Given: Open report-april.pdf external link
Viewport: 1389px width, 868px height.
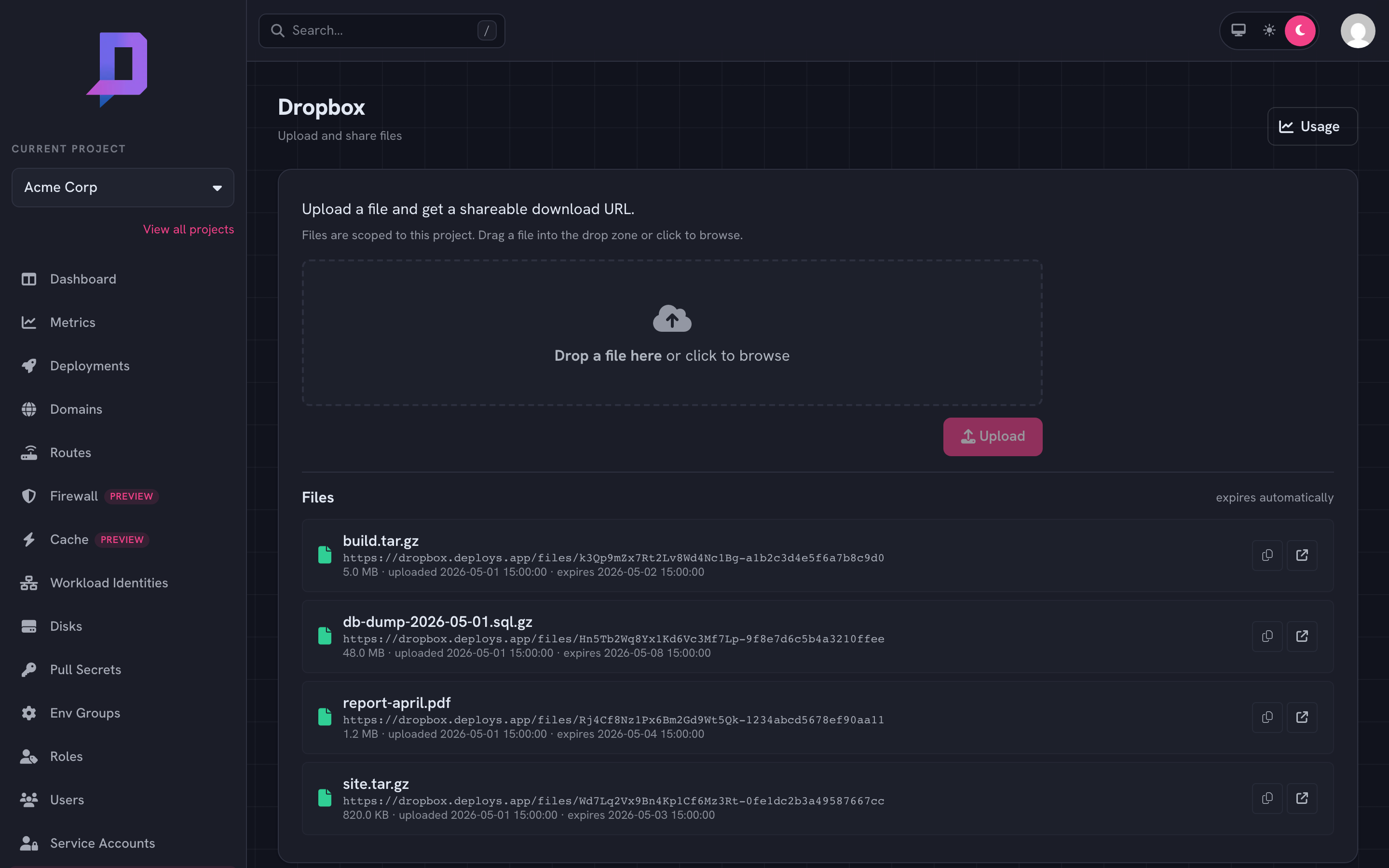Looking at the screenshot, I should pos(1302,717).
